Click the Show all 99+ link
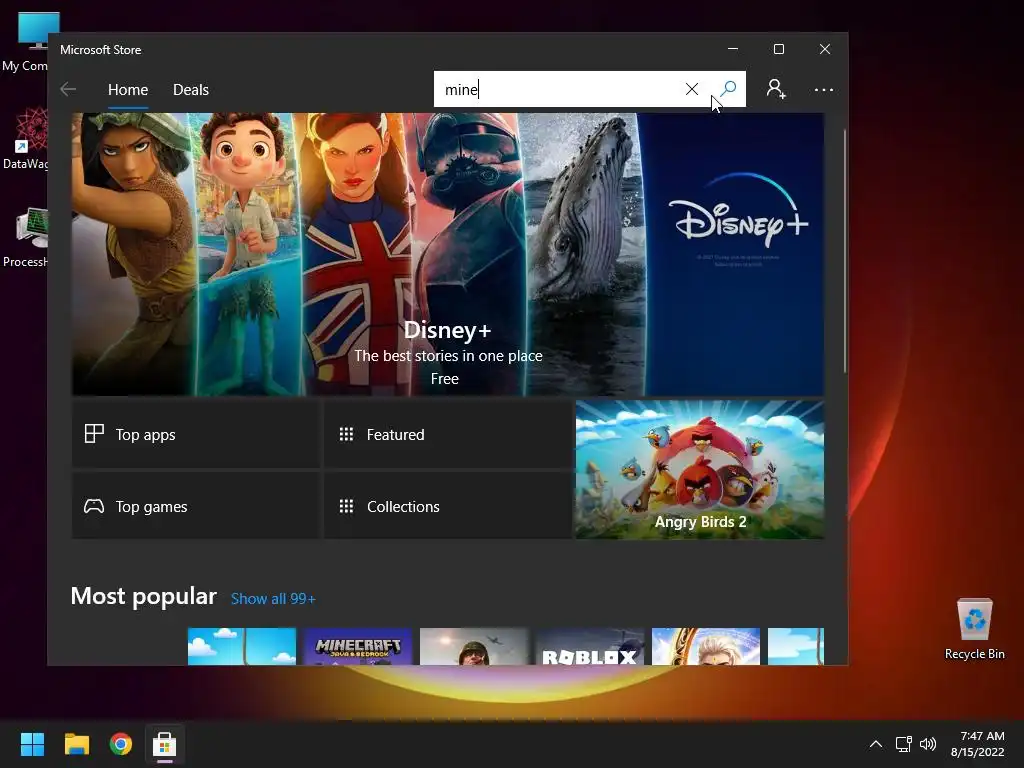1024x768 pixels. (273, 599)
